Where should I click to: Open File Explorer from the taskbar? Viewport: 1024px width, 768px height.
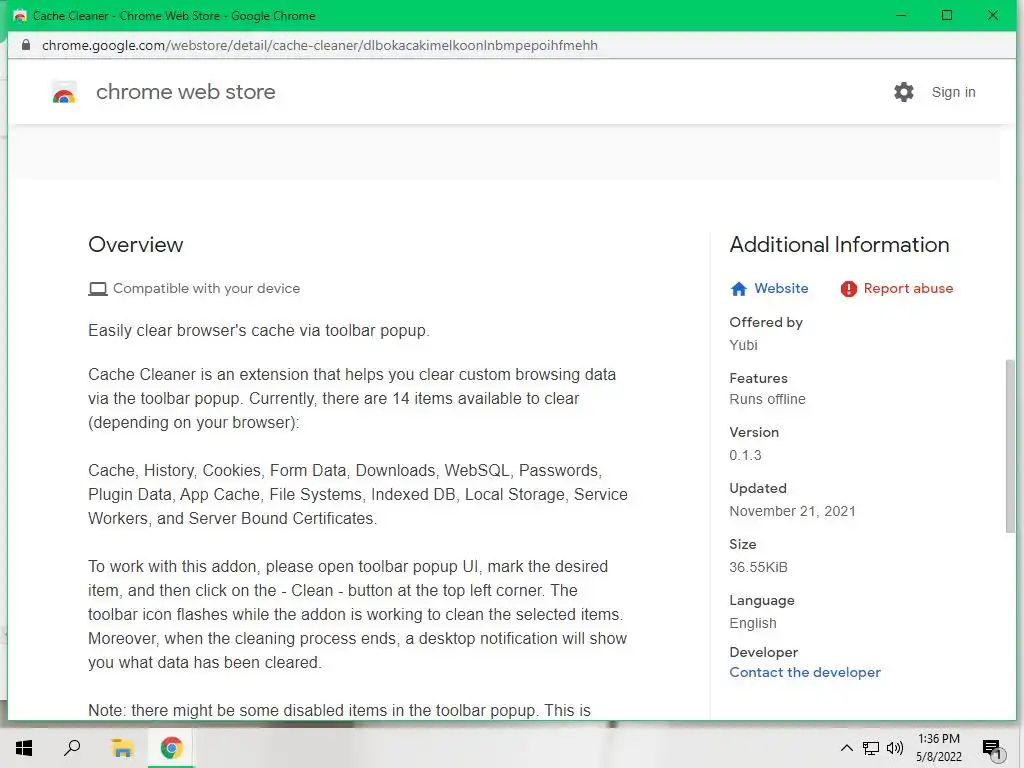point(122,748)
